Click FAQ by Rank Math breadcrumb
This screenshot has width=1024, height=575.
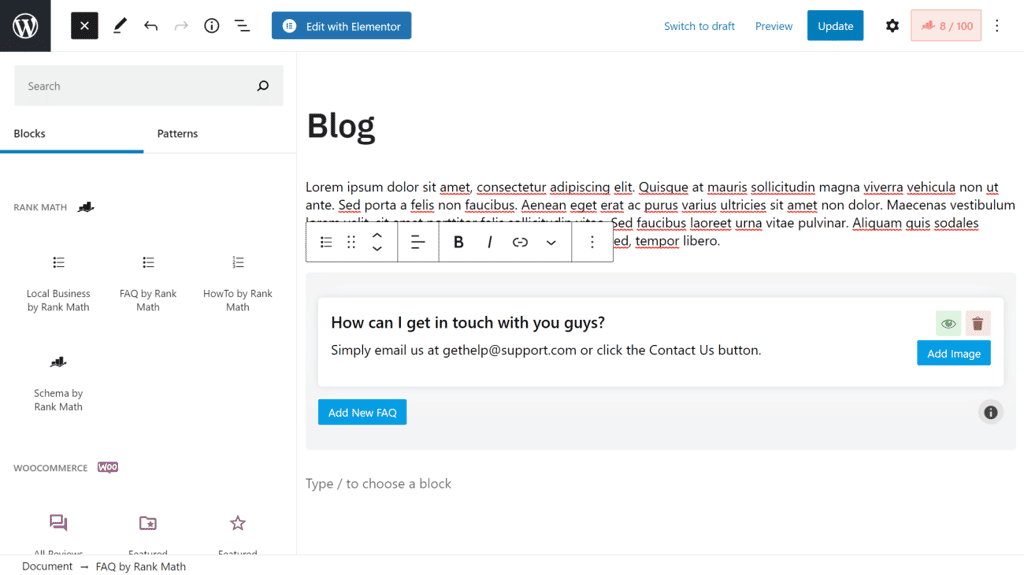140,567
